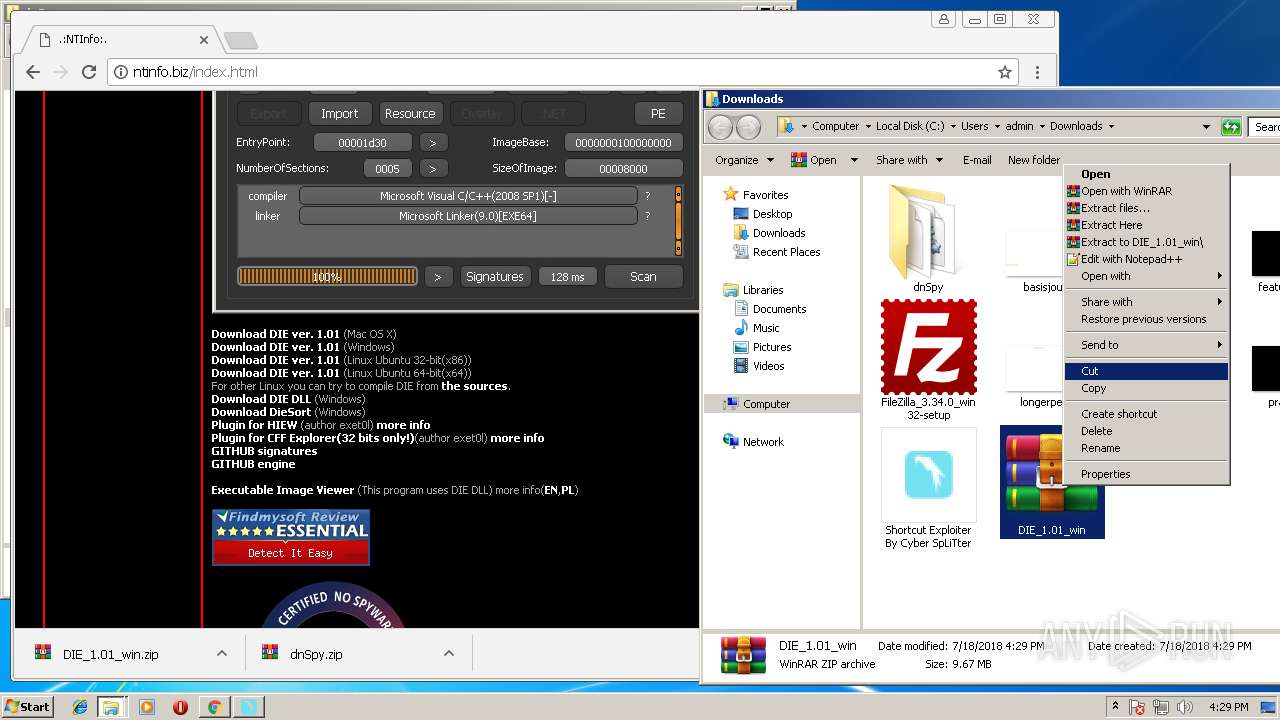This screenshot has width=1280, height=720.
Task: Open the Share with toolbar dropdown
Action: pos(909,160)
